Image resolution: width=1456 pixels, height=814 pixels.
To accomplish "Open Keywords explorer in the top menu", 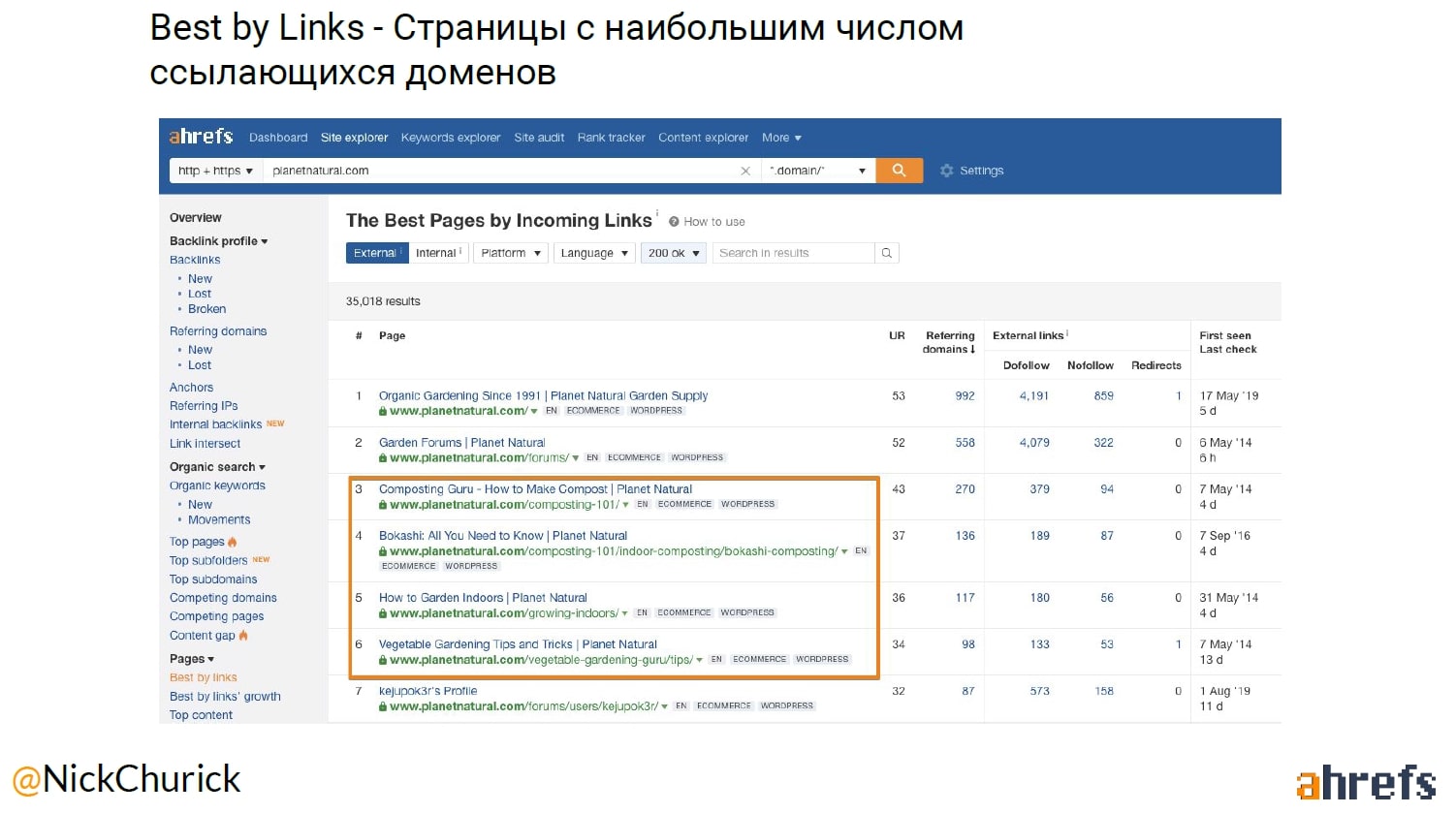I will point(451,138).
